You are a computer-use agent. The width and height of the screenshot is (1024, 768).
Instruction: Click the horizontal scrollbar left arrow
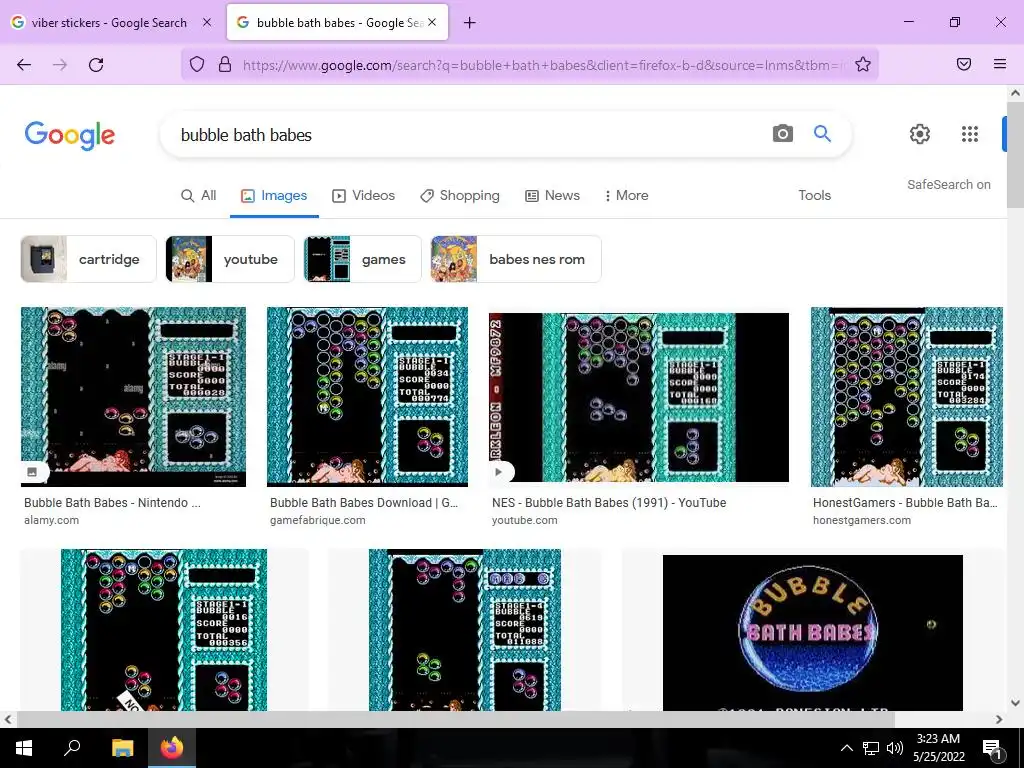tap(8, 719)
